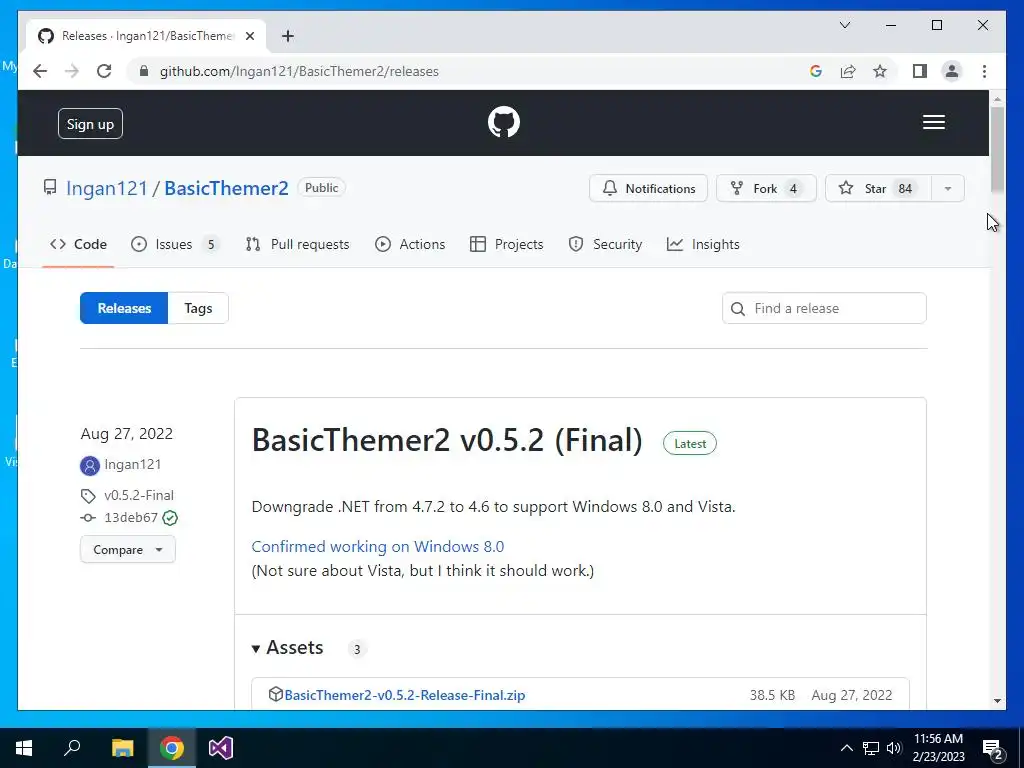The width and height of the screenshot is (1024, 768).
Task: Open the Security tab
Action: pyautogui.click(x=605, y=244)
